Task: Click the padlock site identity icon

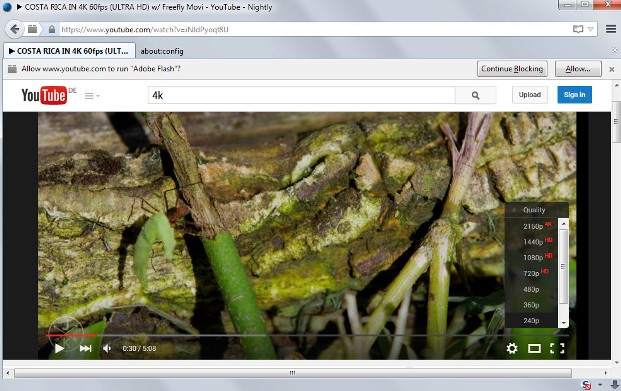Action: click(51, 29)
